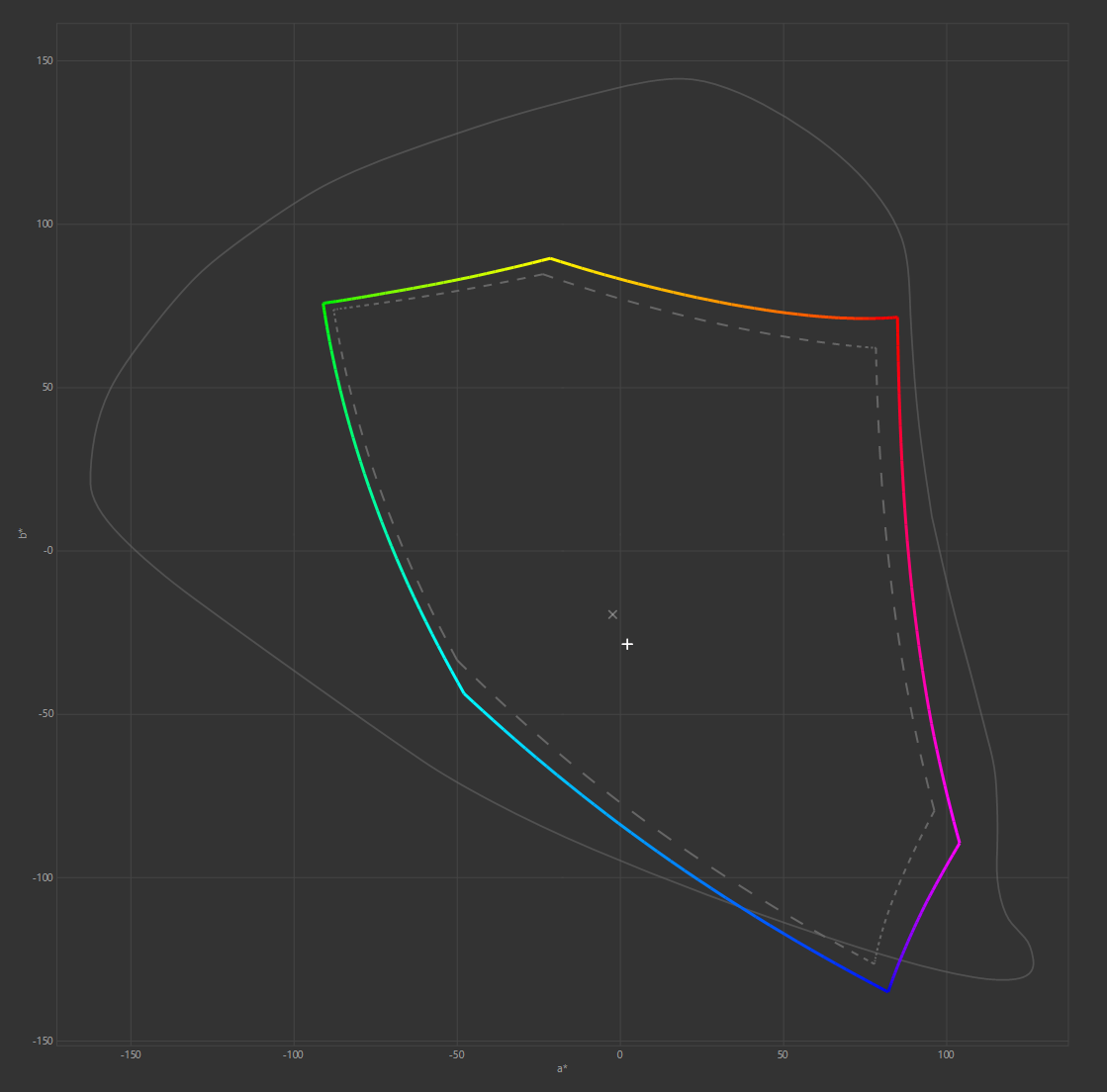Image resolution: width=1107 pixels, height=1092 pixels.
Task: Click the -100 tick on a* axis
Action: [293, 1054]
